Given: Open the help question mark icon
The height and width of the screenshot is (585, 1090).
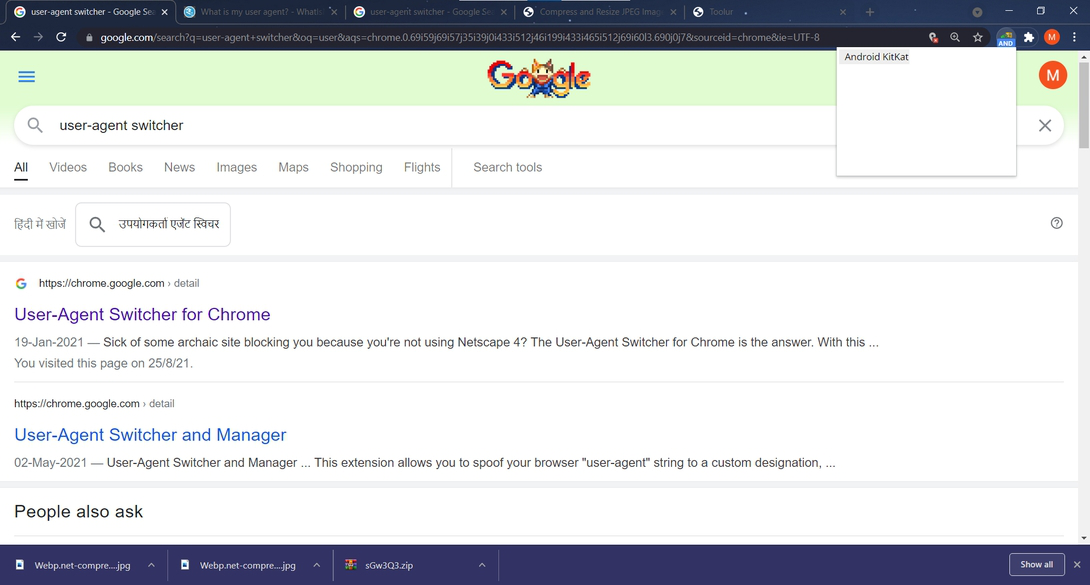Looking at the screenshot, I should [x=1057, y=223].
